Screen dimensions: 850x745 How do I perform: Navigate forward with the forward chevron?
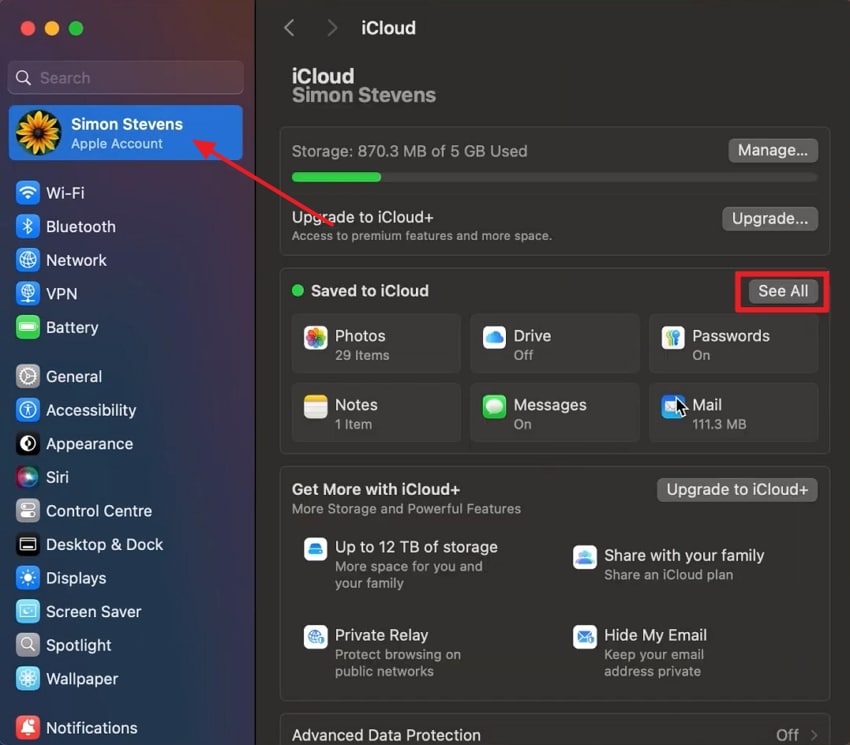[x=333, y=28]
